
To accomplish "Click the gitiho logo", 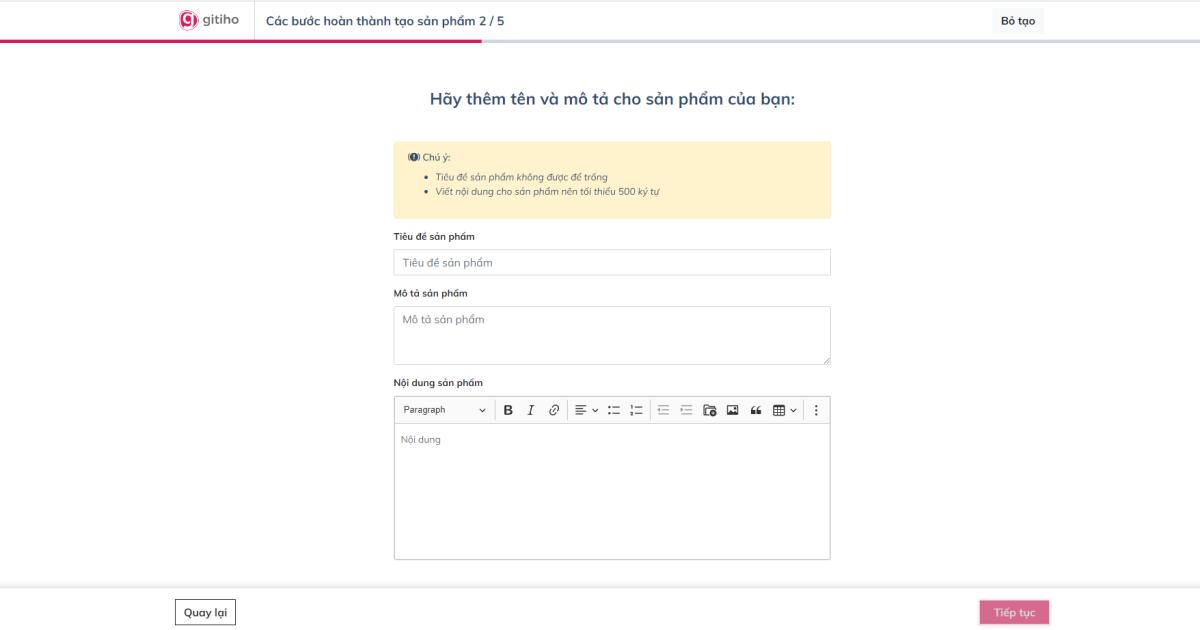I will (x=208, y=20).
